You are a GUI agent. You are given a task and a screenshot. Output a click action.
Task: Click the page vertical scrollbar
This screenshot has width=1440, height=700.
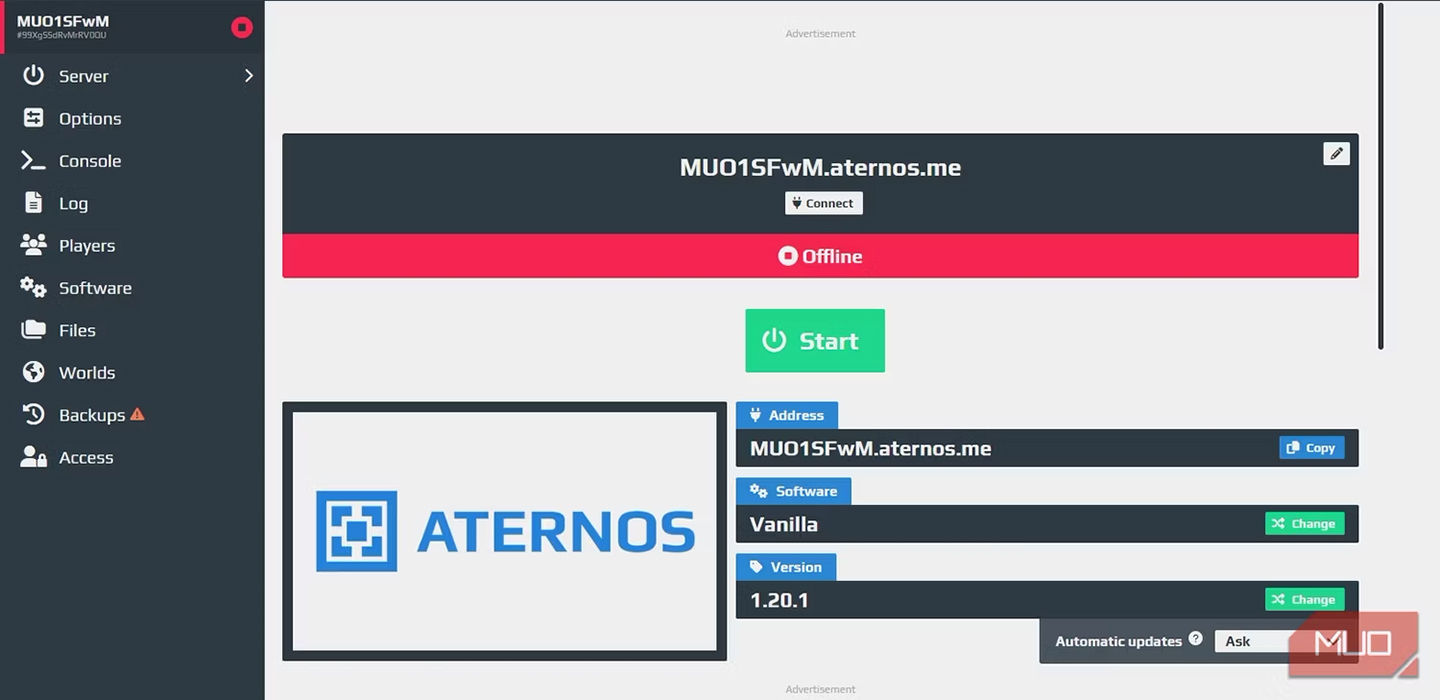1381,176
